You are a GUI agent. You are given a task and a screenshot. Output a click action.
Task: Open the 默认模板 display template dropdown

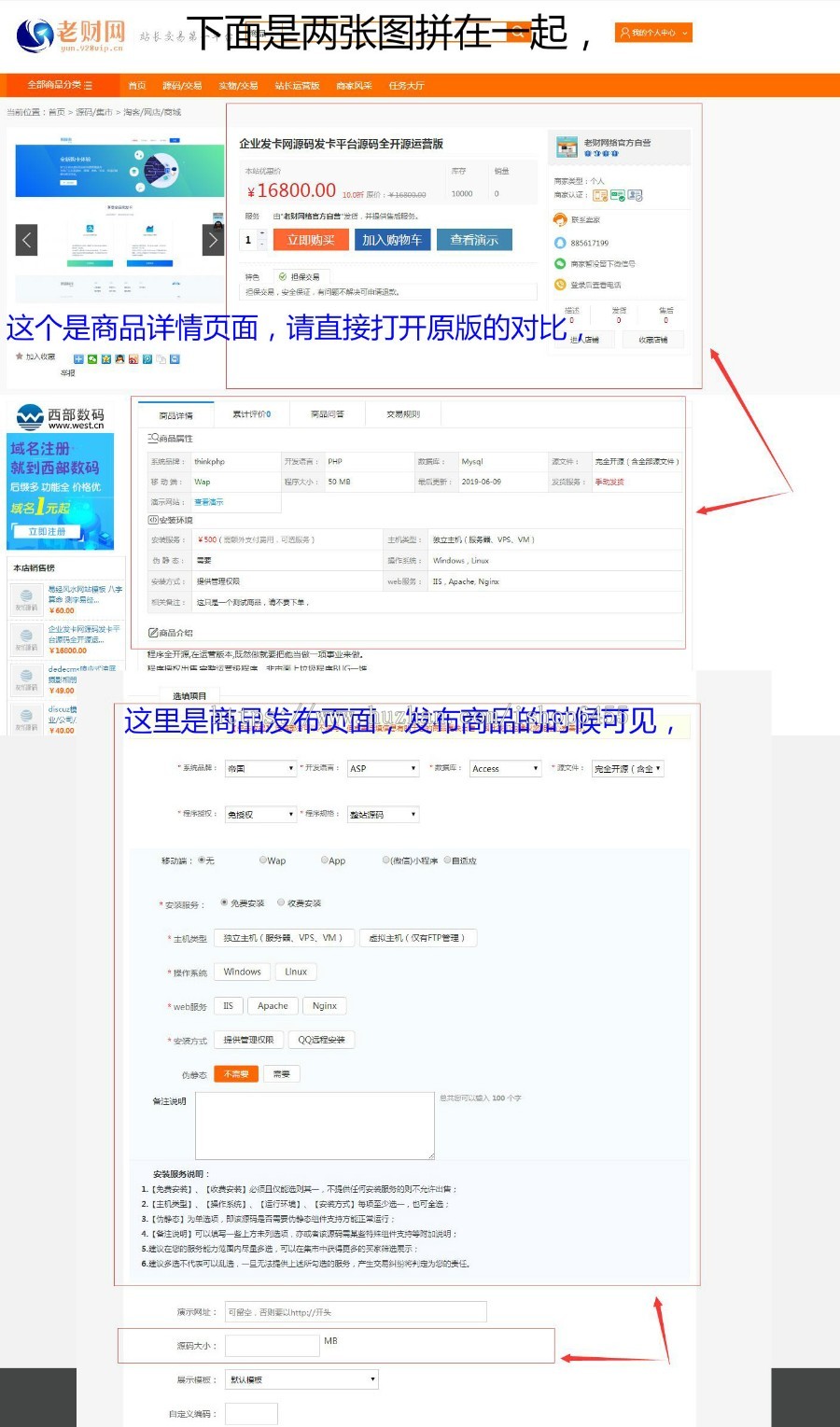[x=301, y=1378]
